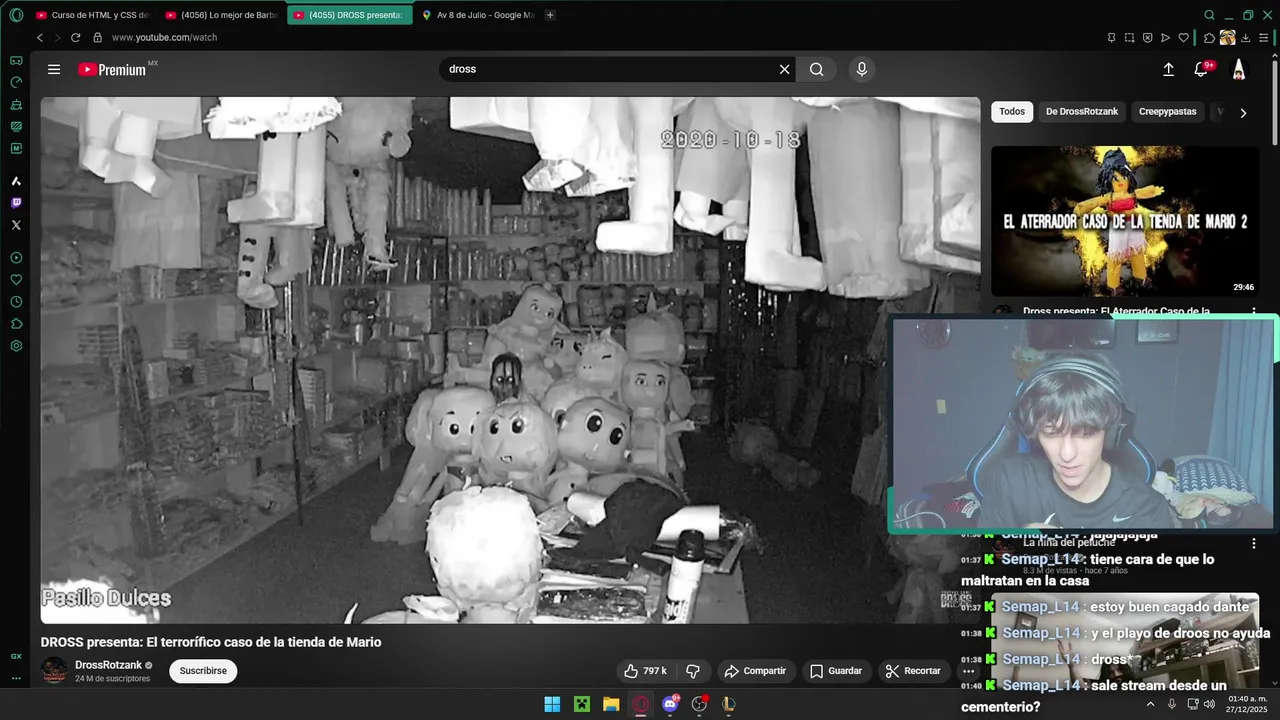
Task: Take a snapshot with address bar icon
Action: point(1129,38)
